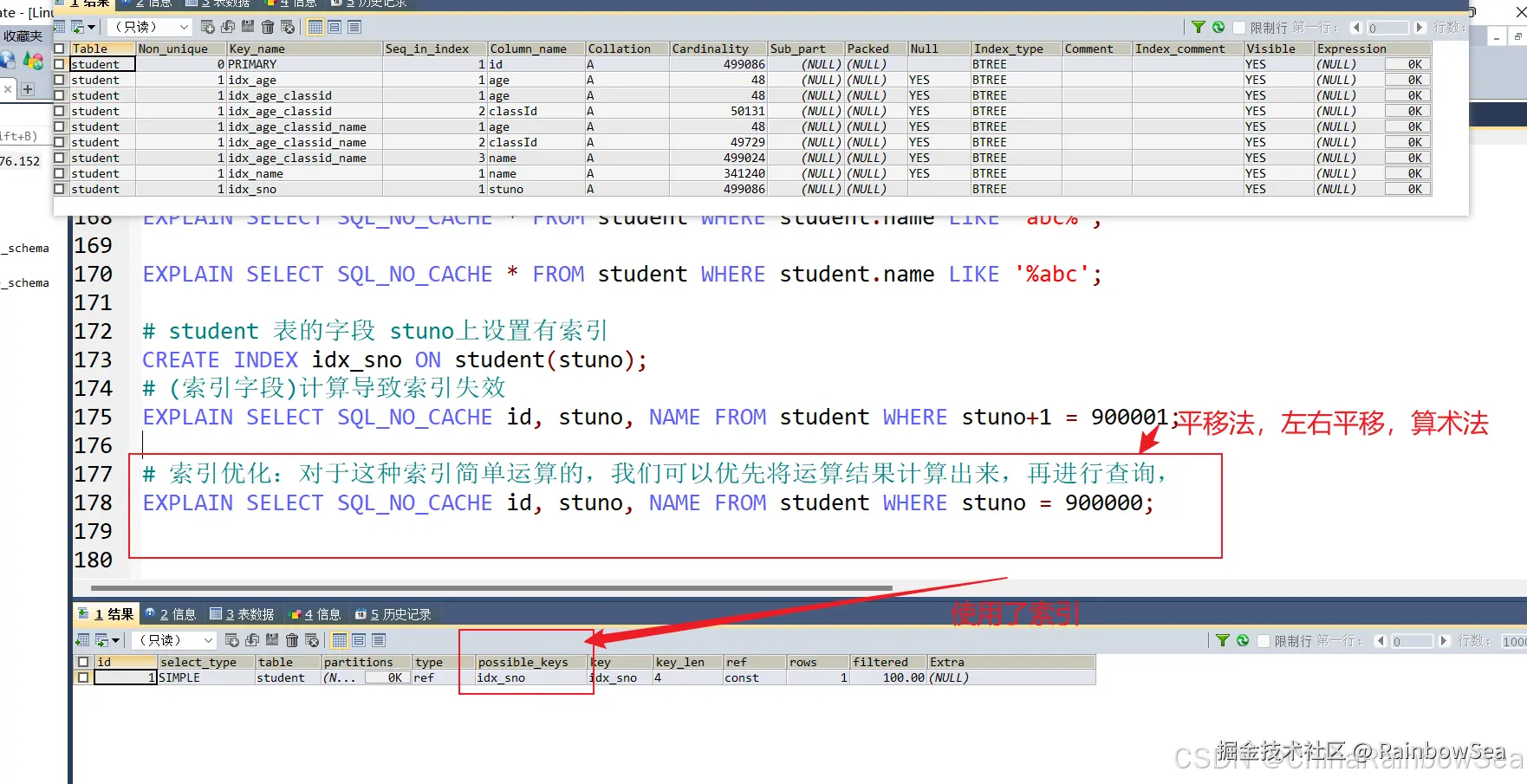The width and height of the screenshot is (1527, 784).
Task: Sort by the Key_name column header
Action: pos(305,49)
